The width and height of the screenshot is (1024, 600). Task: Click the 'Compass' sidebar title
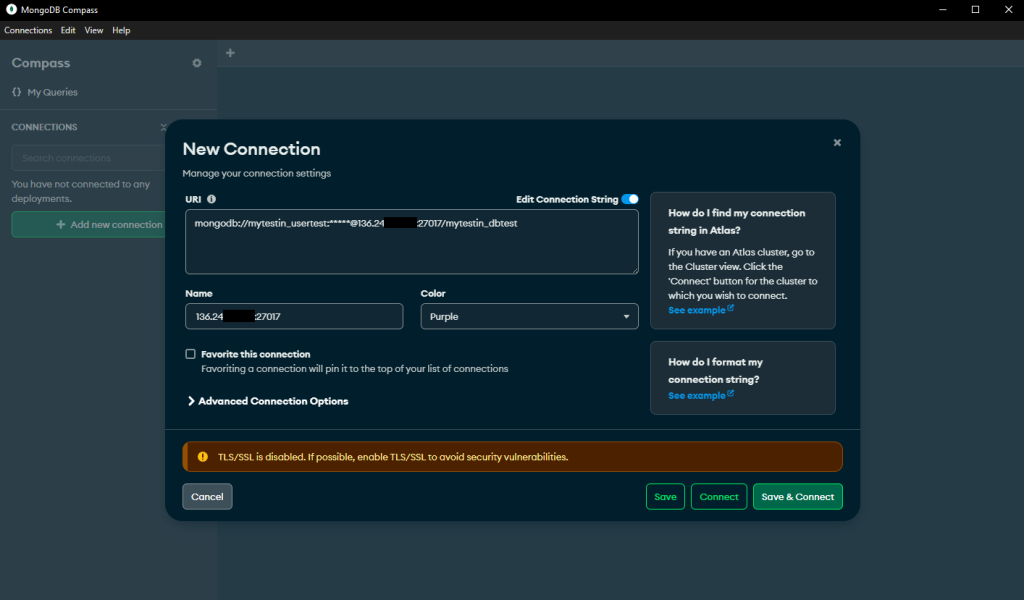pos(40,63)
